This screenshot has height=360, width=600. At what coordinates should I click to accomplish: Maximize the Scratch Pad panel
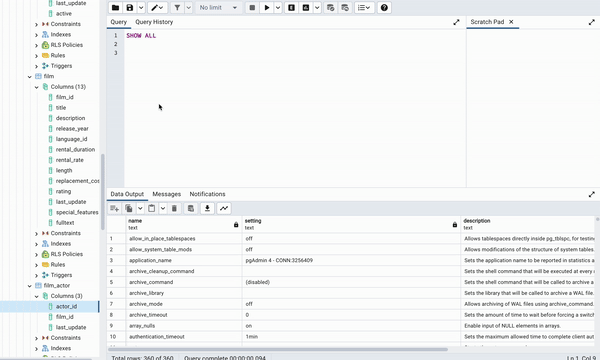[592, 22]
